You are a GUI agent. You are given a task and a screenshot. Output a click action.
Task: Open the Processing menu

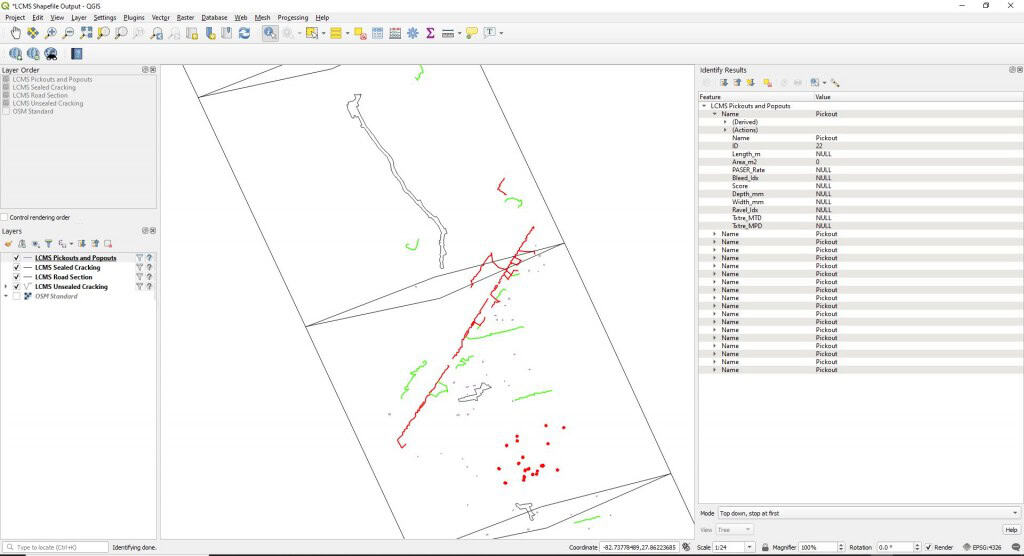(293, 18)
